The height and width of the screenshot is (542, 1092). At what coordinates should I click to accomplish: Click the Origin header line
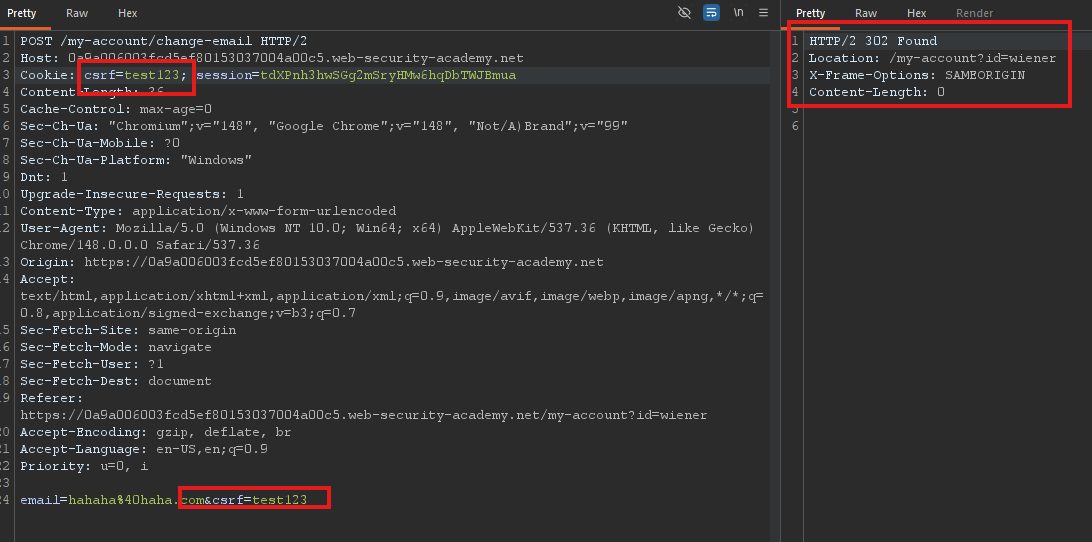coord(311,263)
